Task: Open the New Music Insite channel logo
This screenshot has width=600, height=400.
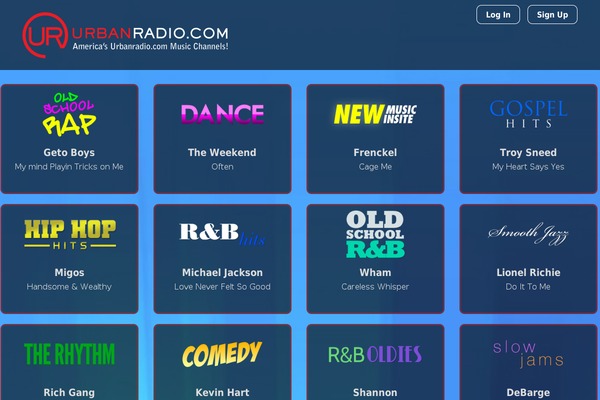Action: tap(375, 114)
